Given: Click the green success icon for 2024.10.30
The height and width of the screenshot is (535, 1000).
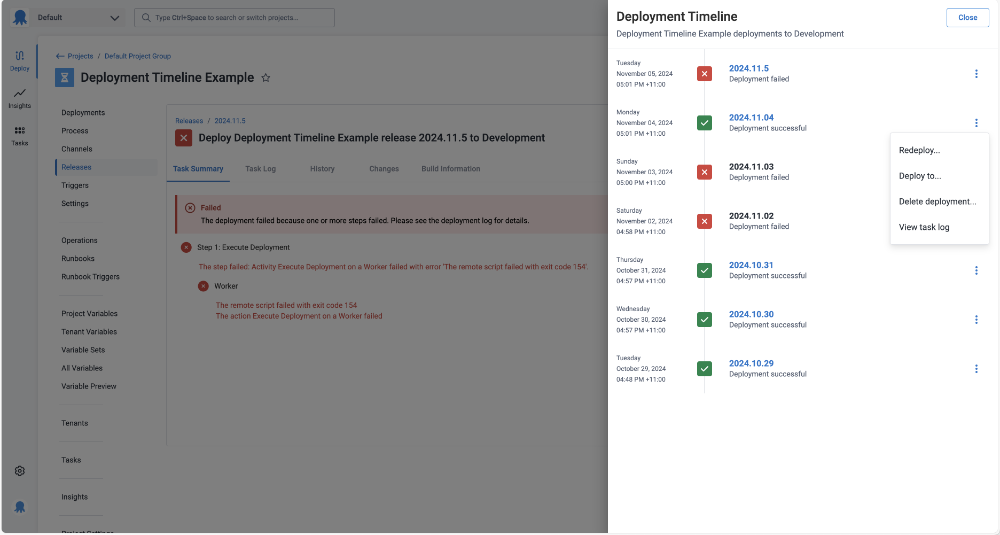Looking at the screenshot, I should [x=704, y=319].
